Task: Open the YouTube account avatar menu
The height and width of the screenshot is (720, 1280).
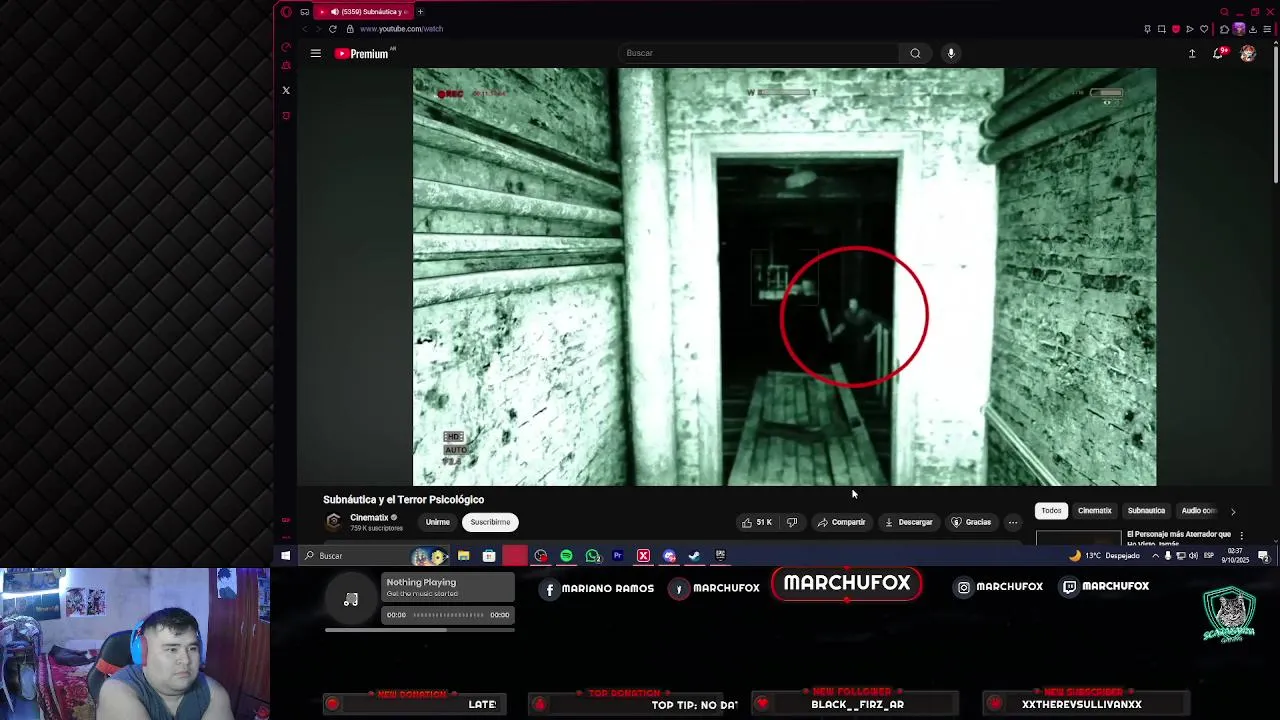Action: click(x=1247, y=53)
